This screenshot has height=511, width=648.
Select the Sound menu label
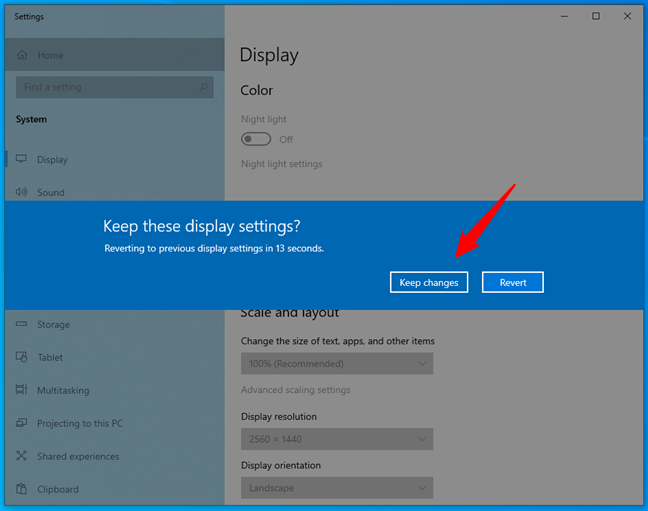pos(50,193)
